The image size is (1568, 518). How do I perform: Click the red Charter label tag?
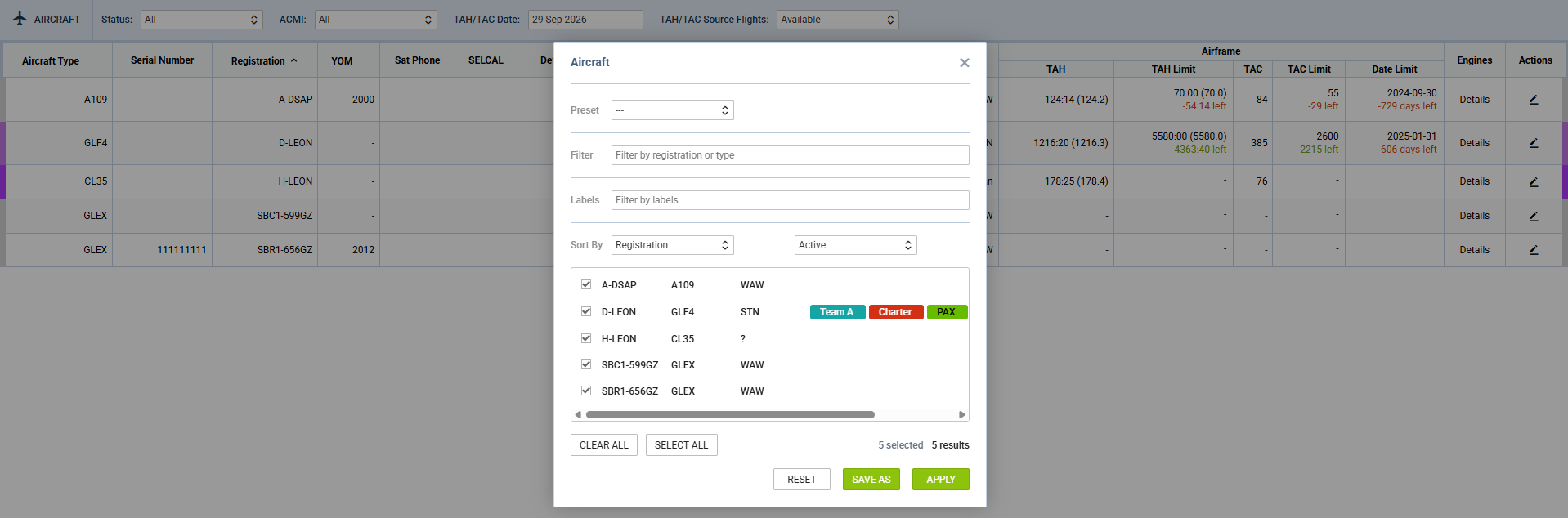[896, 312]
